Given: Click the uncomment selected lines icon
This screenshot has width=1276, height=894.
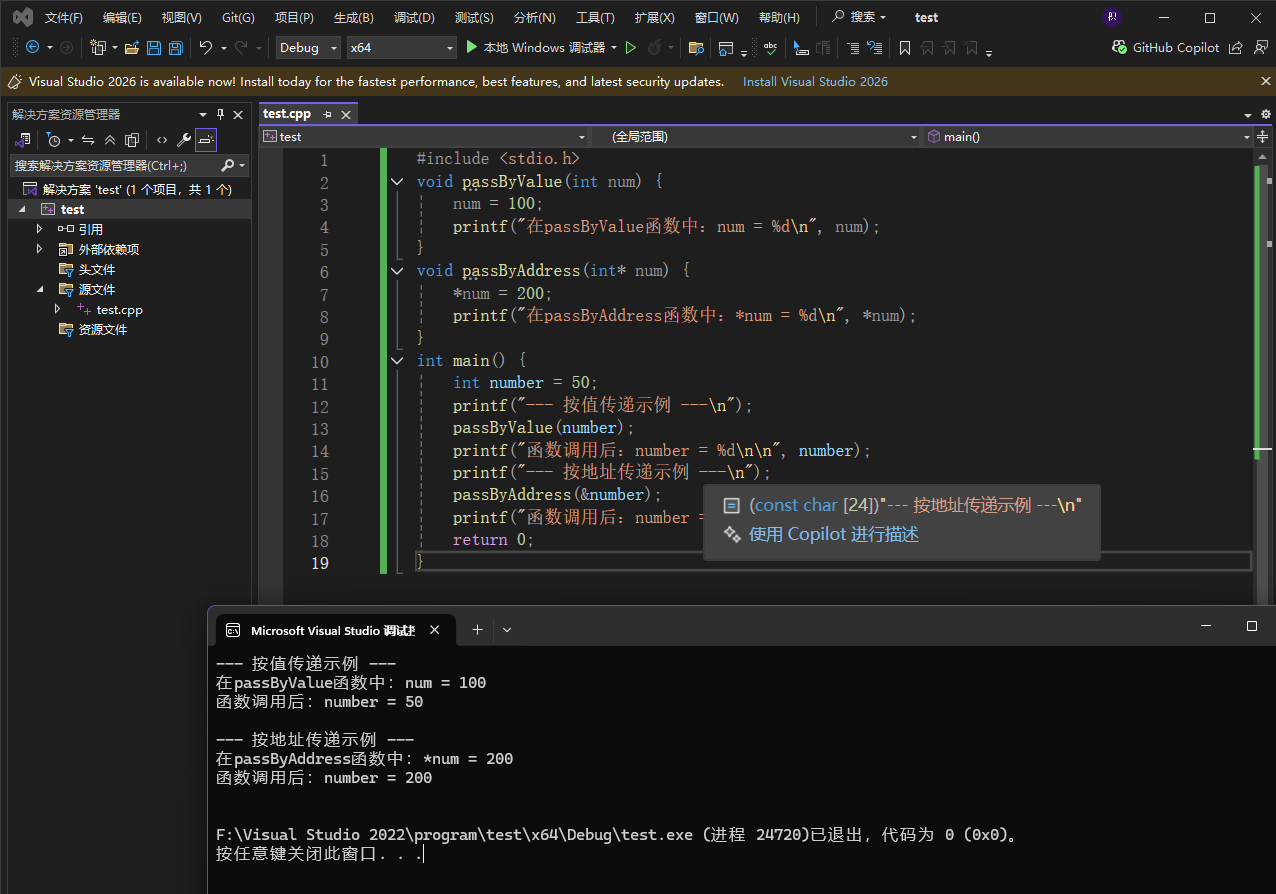Looking at the screenshot, I should pos(875,47).
